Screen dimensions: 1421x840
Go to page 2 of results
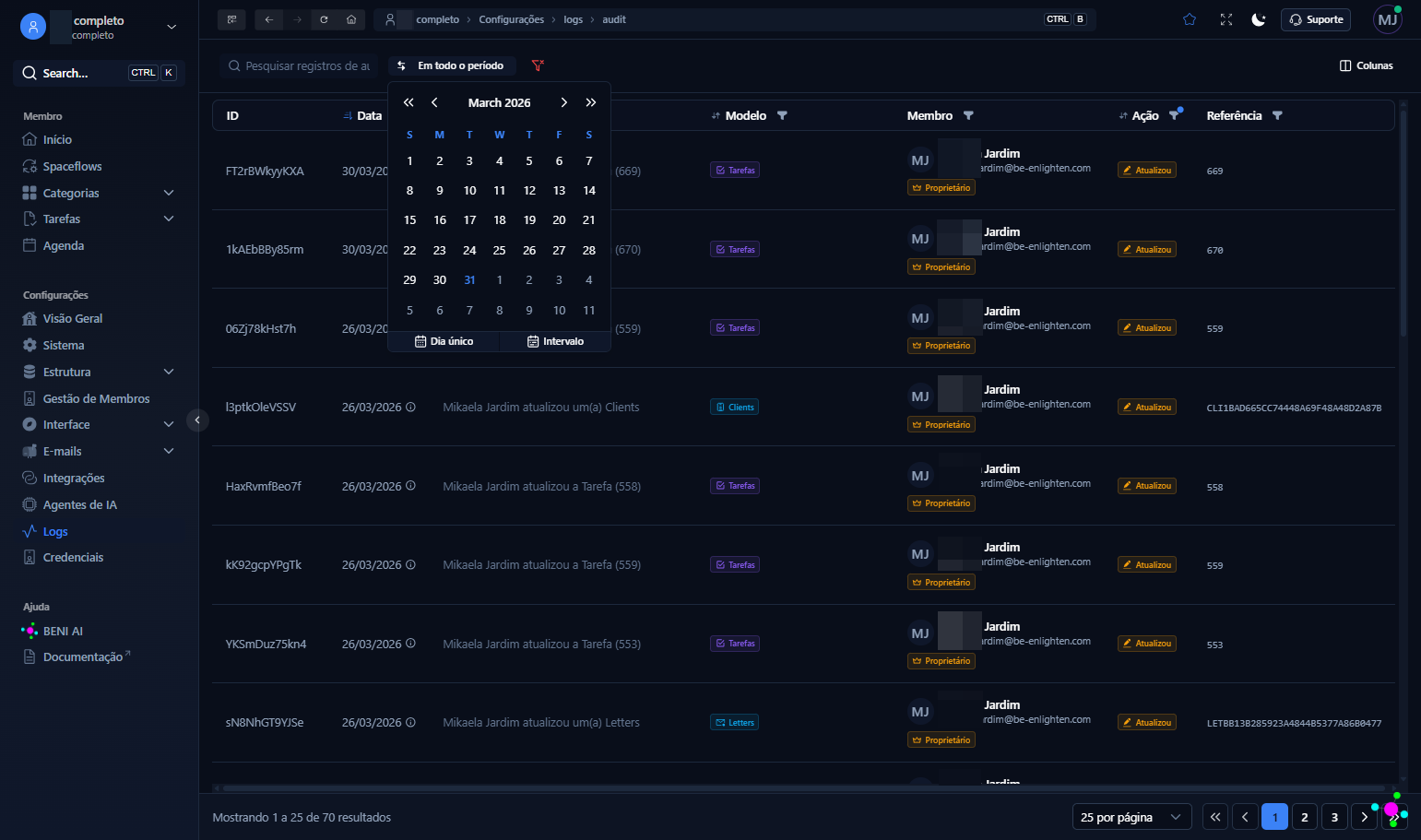(x=1304, y=817)
